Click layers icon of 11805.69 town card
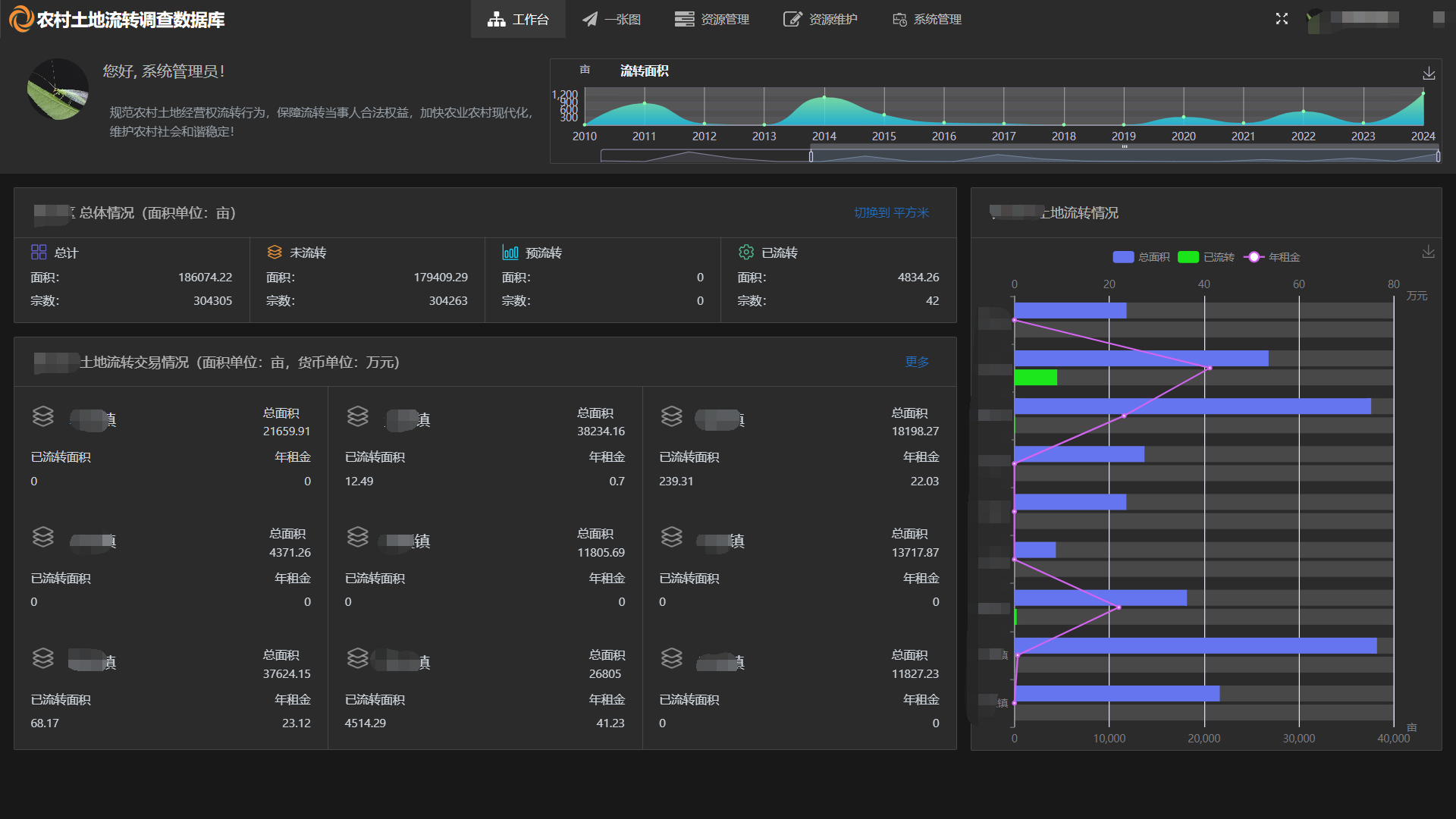The image size is (1456, 819). click(358, 537)
